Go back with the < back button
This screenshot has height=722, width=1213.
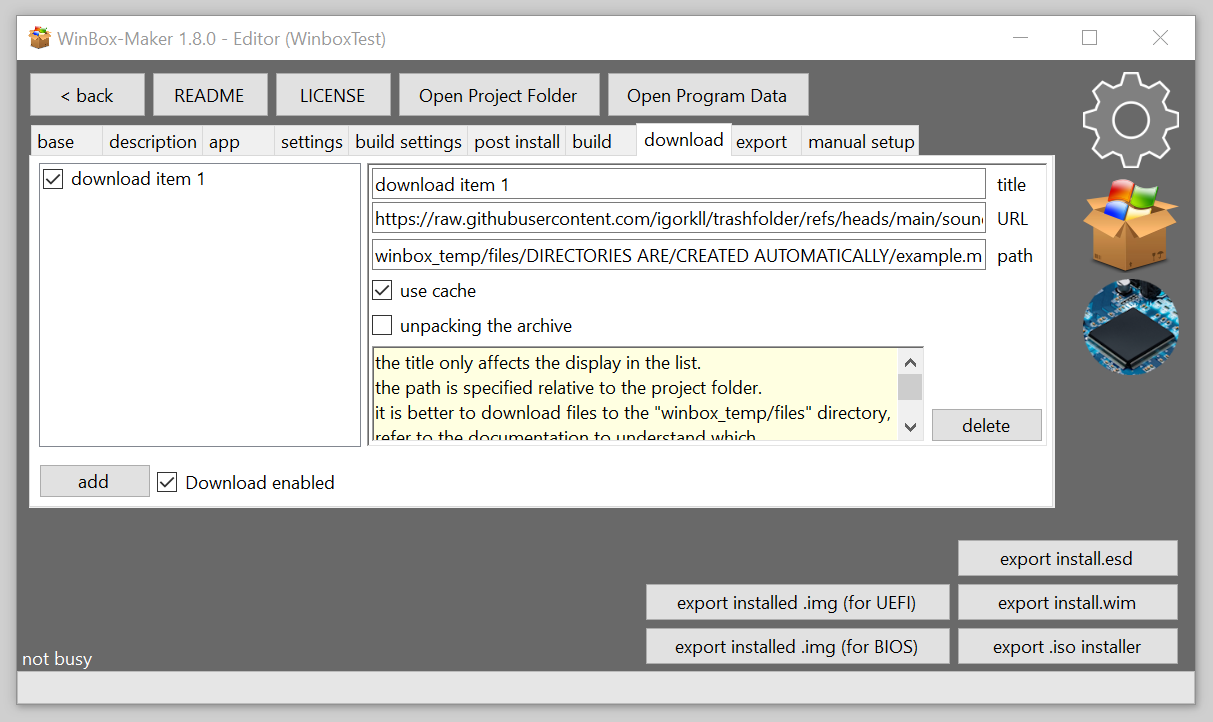tap(87, 95)
